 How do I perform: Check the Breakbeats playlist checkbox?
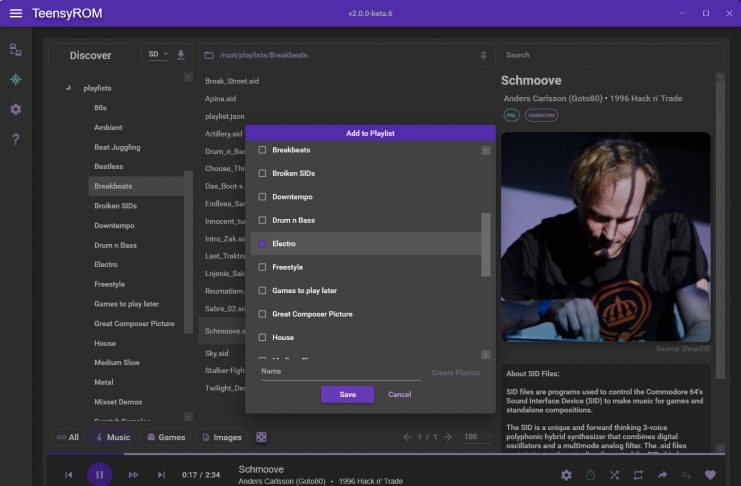(262, 150)
